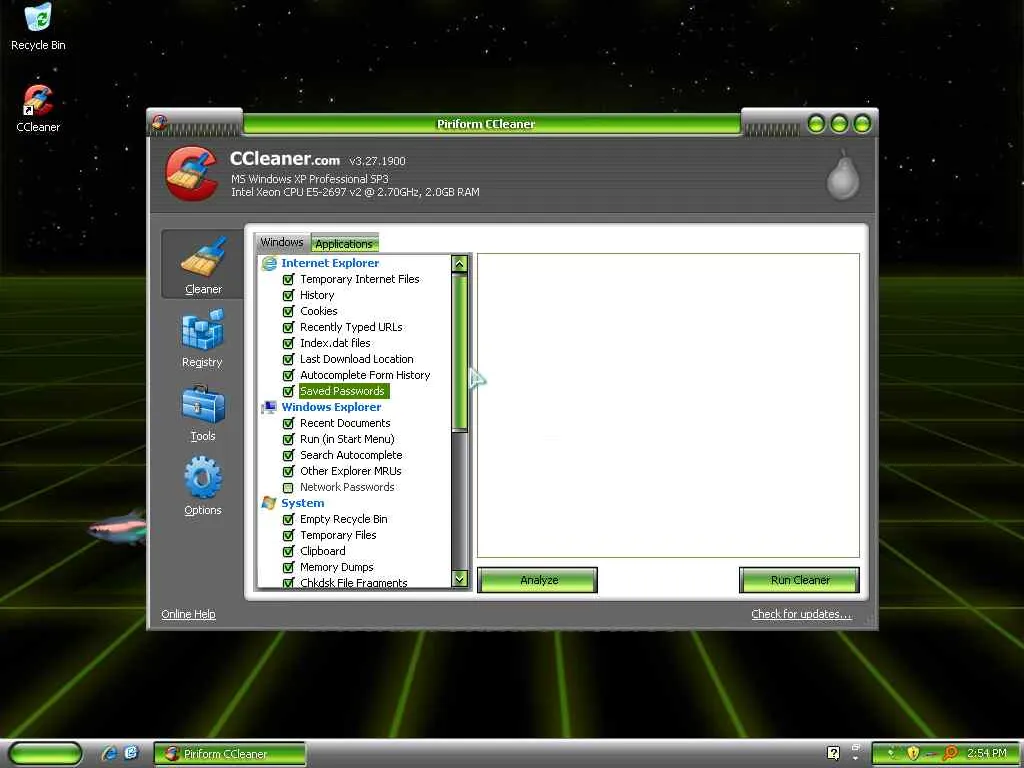Click the Internet Explorer group icon
This screenshot has width=1024, height=768.
pyautogui.click(x=269, y=263)
